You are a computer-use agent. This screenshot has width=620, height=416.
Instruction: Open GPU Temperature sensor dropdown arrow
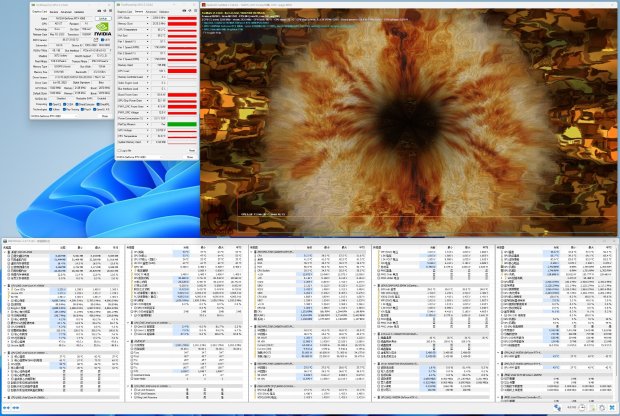pyautogui.click(x=147, y=30)
